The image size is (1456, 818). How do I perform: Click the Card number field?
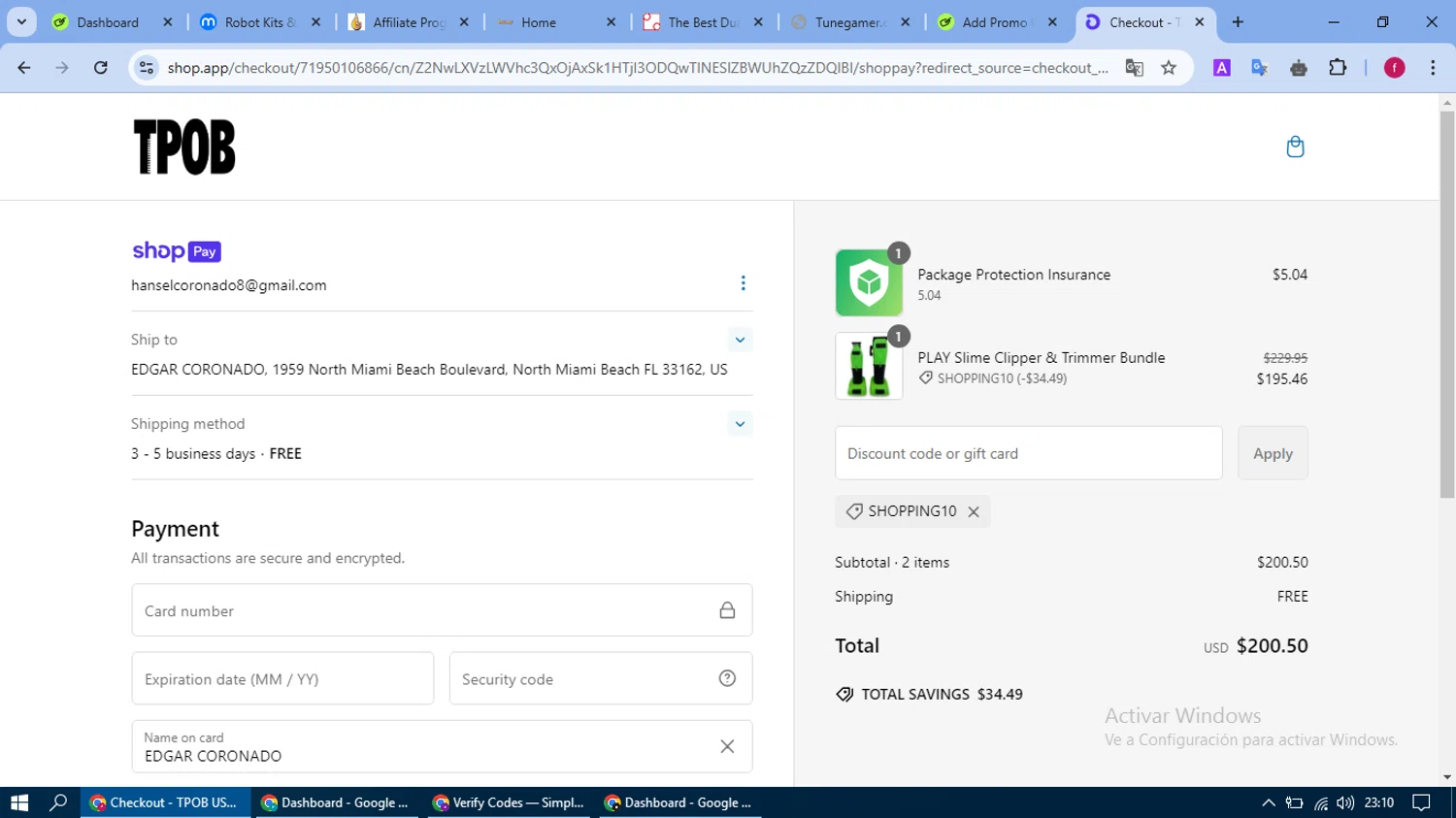(x=442, y=610)
